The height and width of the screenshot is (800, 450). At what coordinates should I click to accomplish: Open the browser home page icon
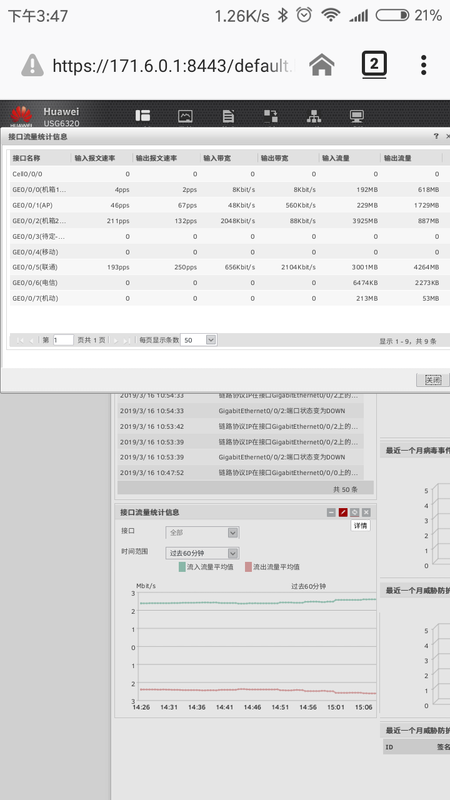click(x=322, y=65)
